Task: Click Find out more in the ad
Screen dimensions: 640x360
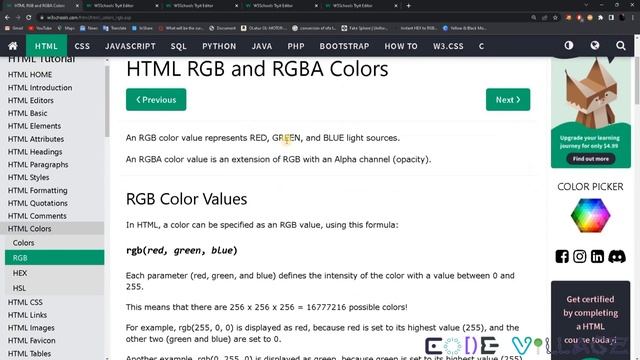Action: click(x=591, y=159)
